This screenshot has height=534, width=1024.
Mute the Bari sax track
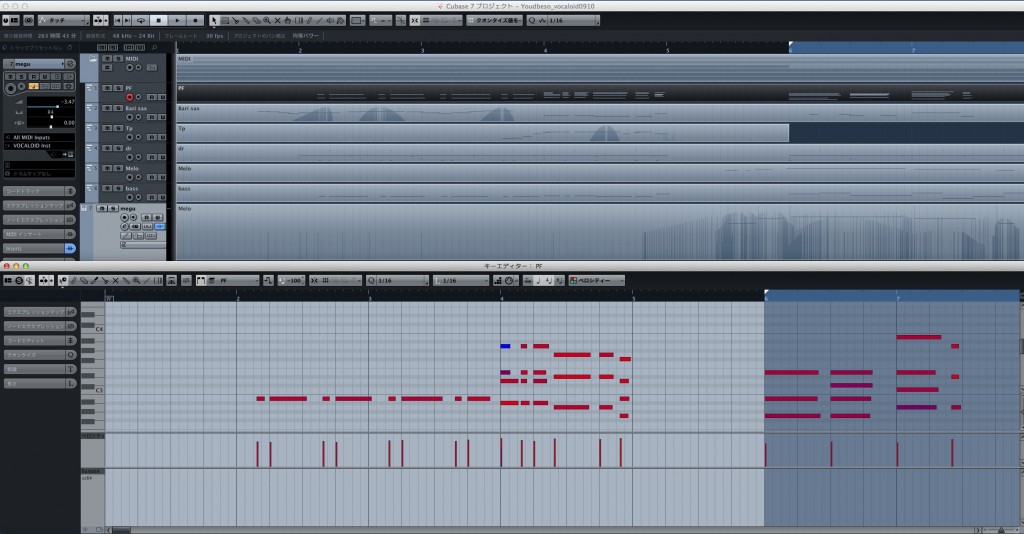click(x=107, y=108)
